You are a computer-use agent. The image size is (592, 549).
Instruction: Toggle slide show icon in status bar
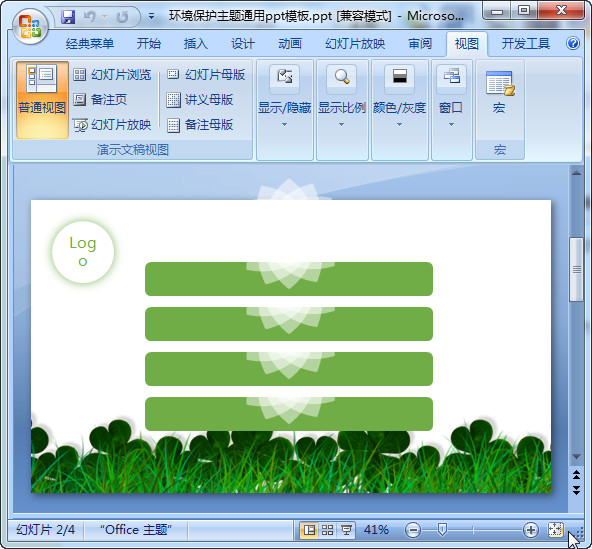point(346,530)
